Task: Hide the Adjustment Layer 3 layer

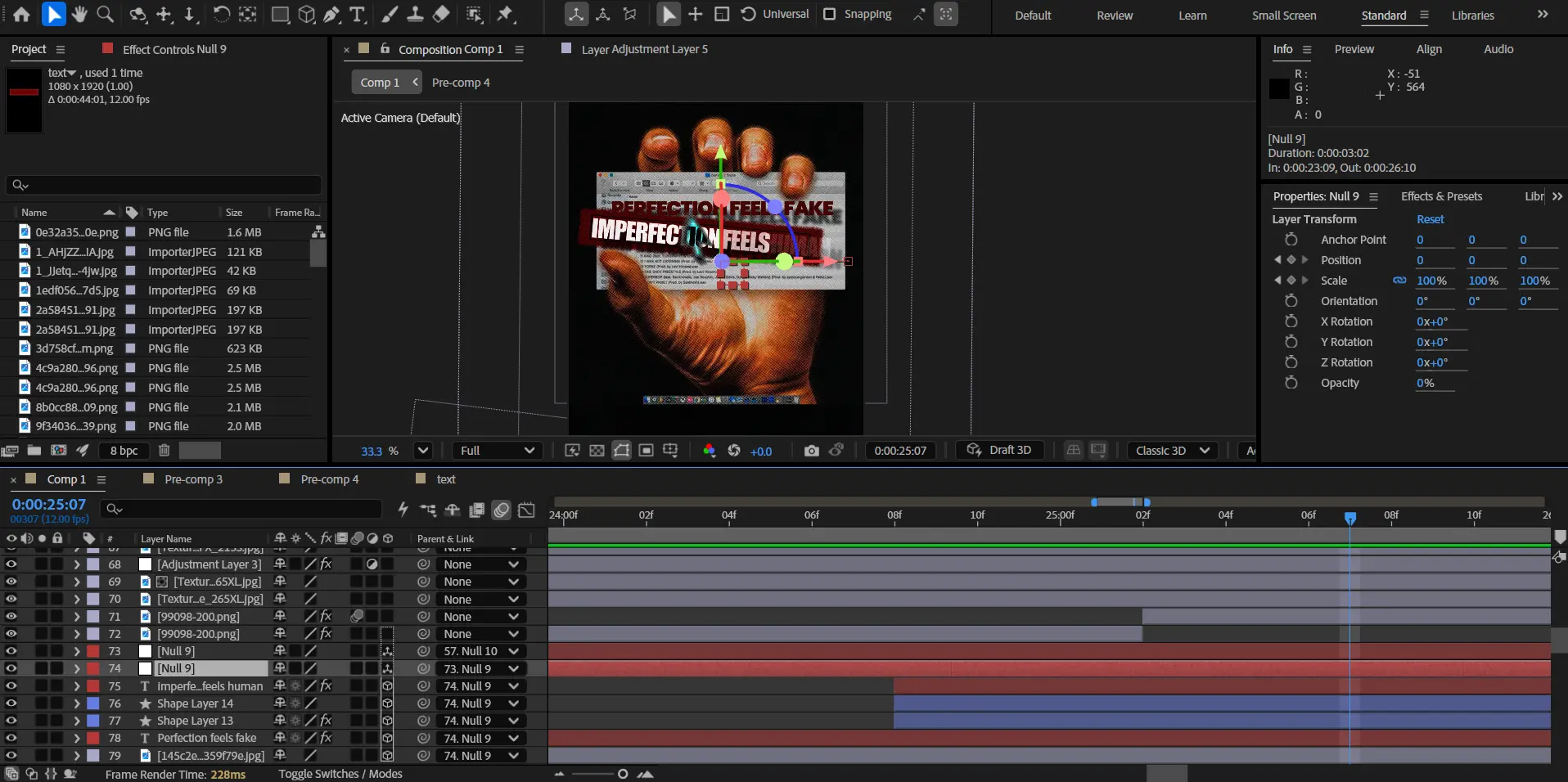Action: [x=11, y=564]
